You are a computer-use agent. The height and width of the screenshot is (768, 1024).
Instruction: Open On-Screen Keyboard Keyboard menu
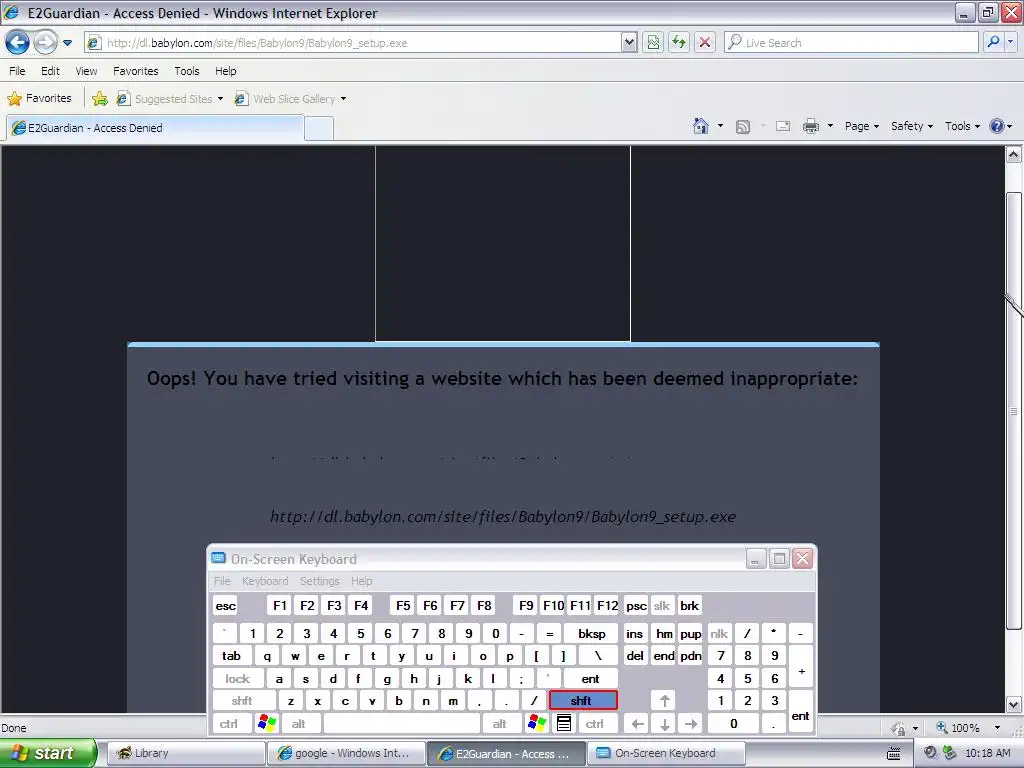[265, 581]
